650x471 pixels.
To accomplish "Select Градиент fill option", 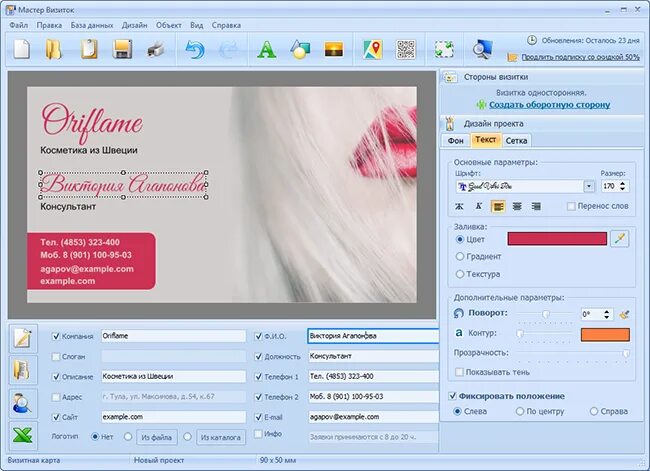I will click(459, 257).
